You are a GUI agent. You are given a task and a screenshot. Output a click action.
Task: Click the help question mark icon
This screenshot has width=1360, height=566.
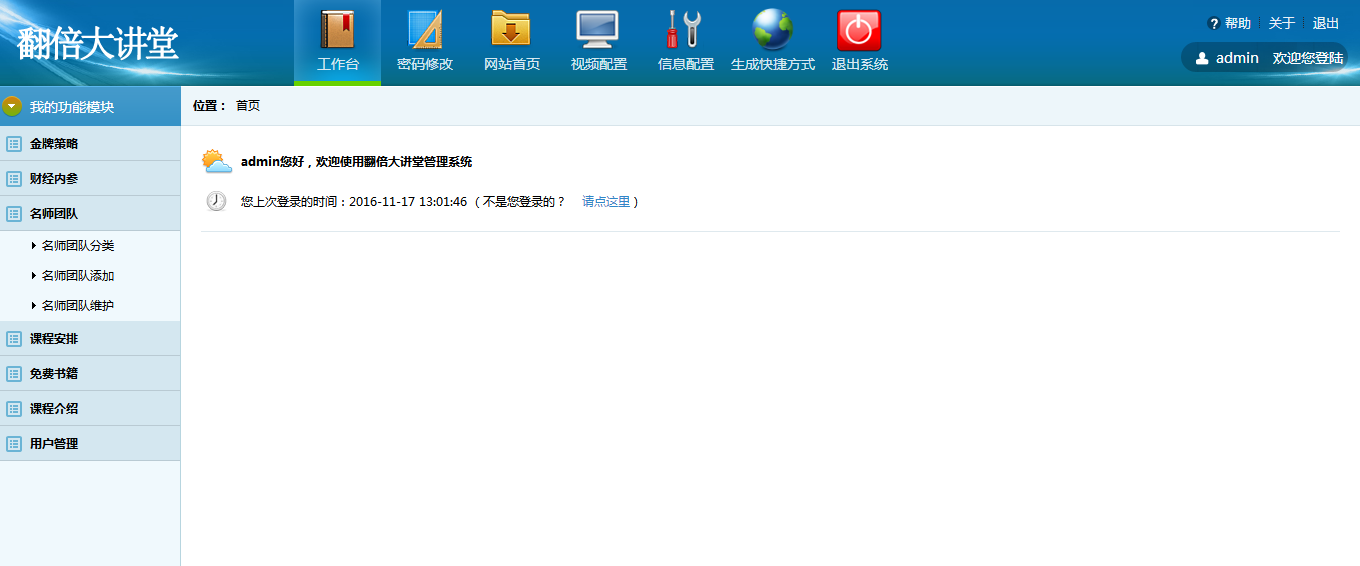[x=1214, y=24]
